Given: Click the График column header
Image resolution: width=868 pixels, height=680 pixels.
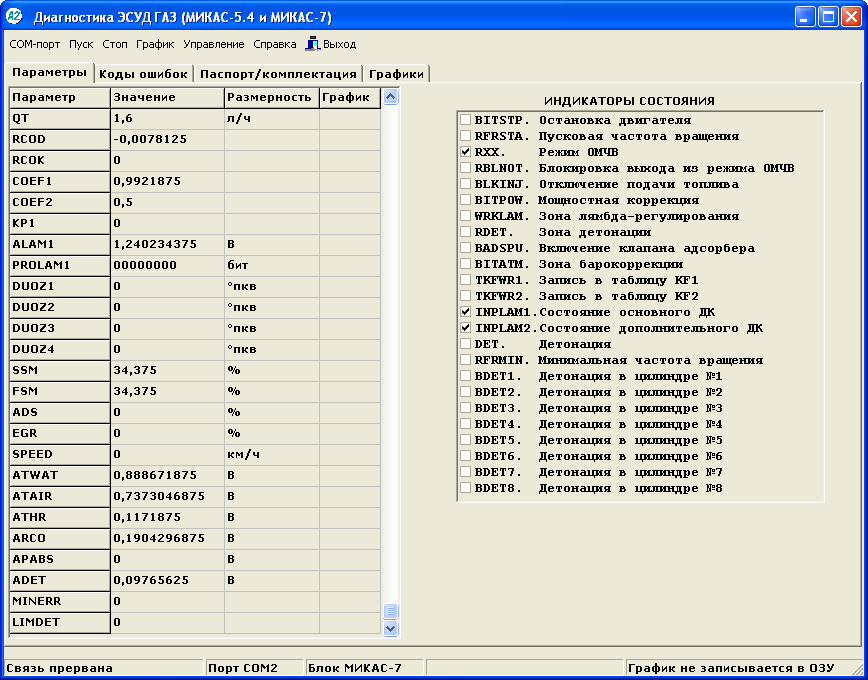Looking at the screenshot, I should [x=350, y=97].
